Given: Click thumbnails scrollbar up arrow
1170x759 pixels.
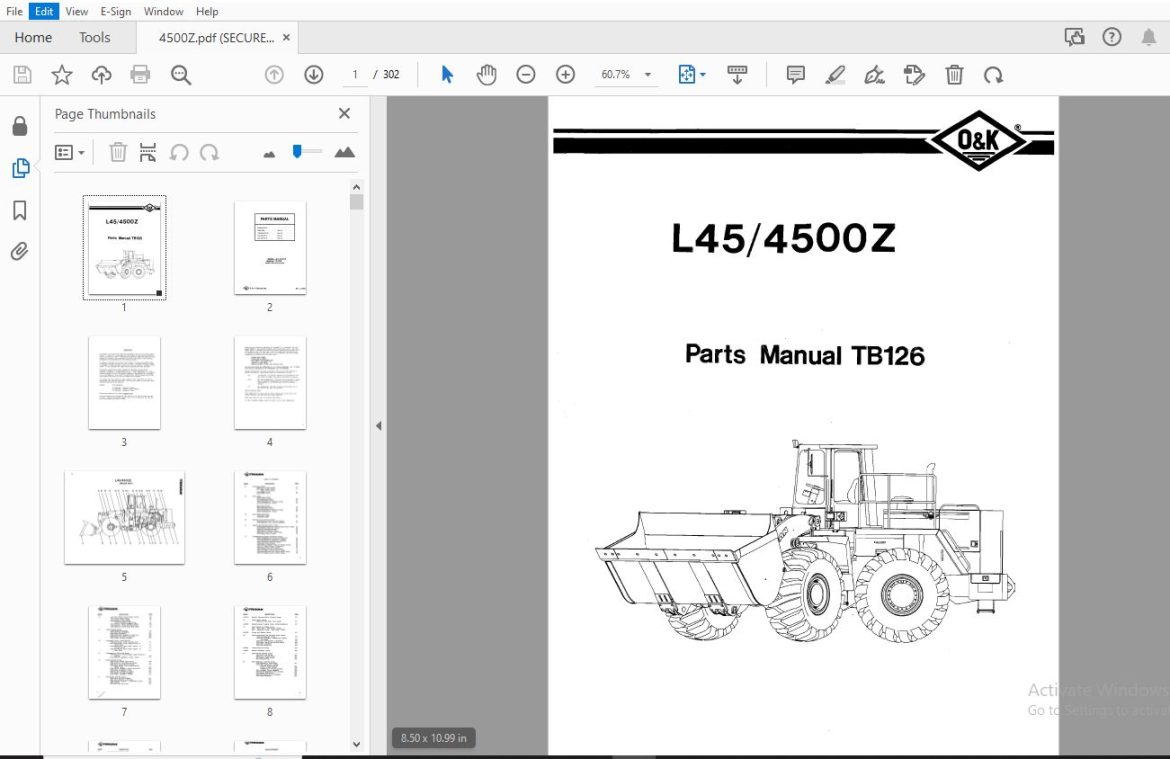Looking at the screenshot, I should [356, 187].
